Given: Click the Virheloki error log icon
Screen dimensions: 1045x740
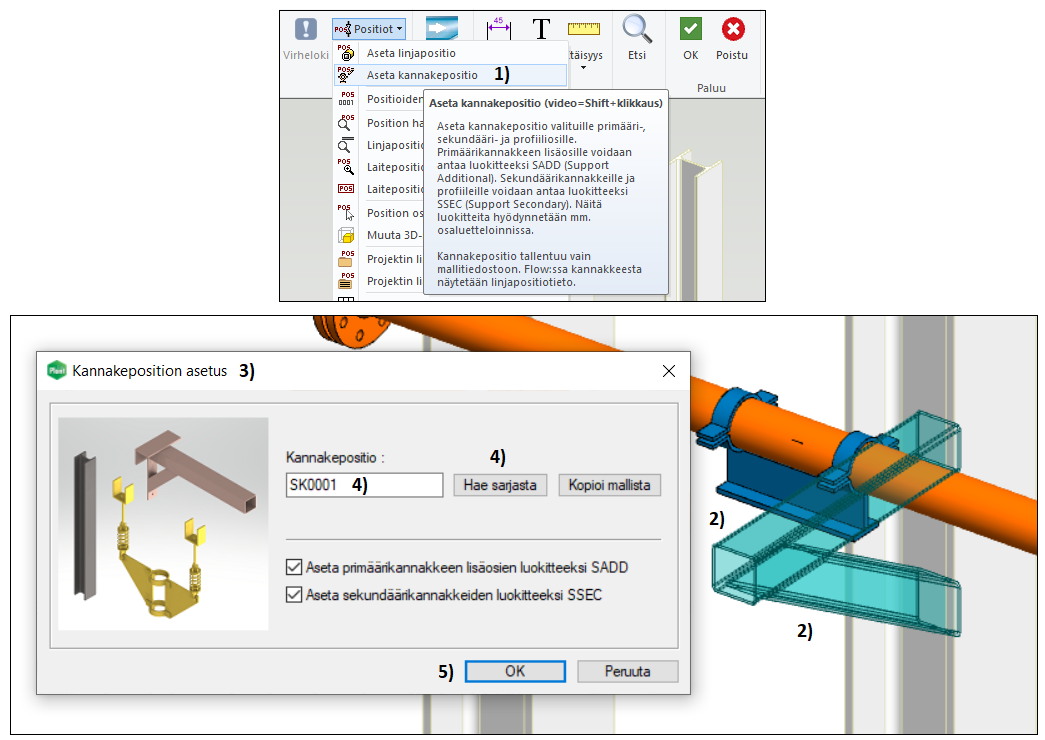Looking at the screenshot, I should 305,30.
